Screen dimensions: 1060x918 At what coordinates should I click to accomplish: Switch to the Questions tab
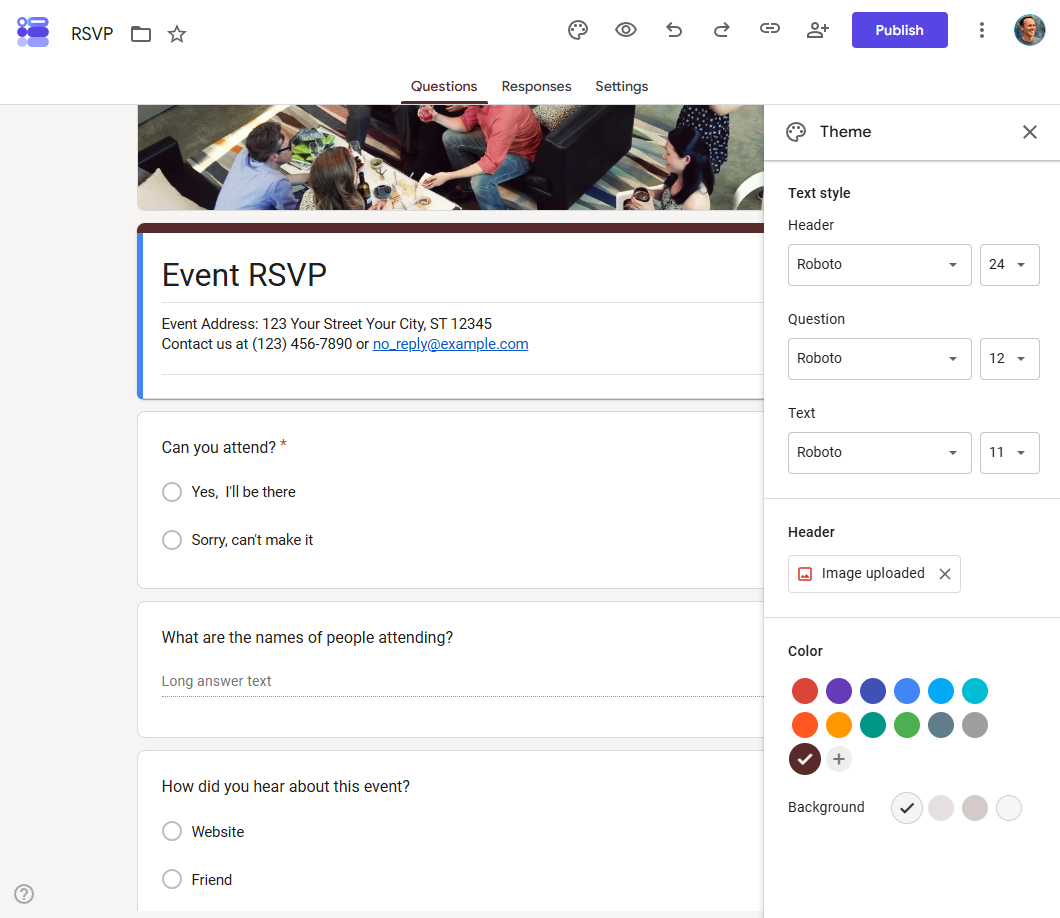pos(444,87)
